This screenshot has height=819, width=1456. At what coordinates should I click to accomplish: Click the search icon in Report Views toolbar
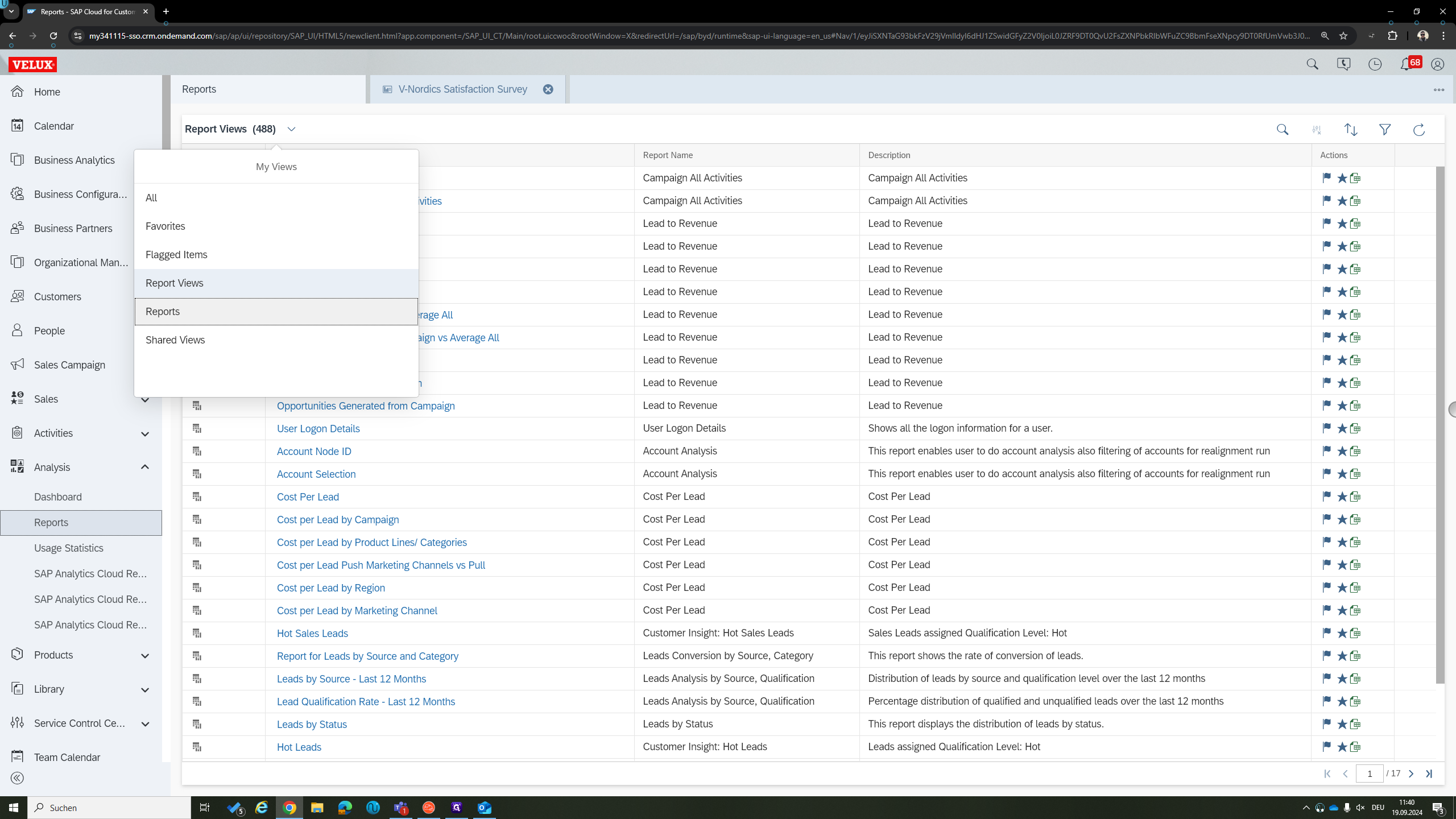(1283, 130)
